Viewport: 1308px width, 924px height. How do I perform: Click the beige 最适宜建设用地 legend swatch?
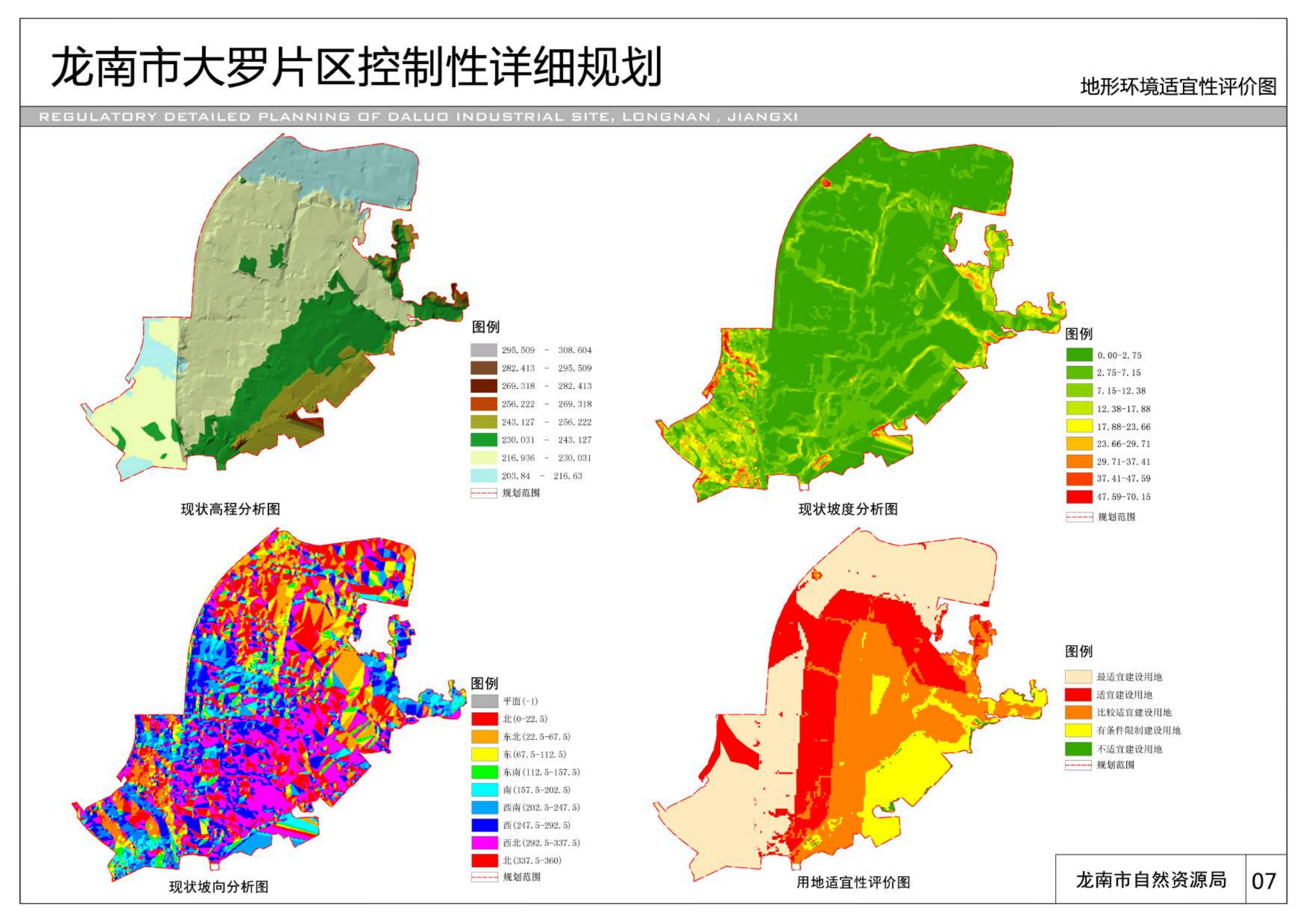[1078, 676]
